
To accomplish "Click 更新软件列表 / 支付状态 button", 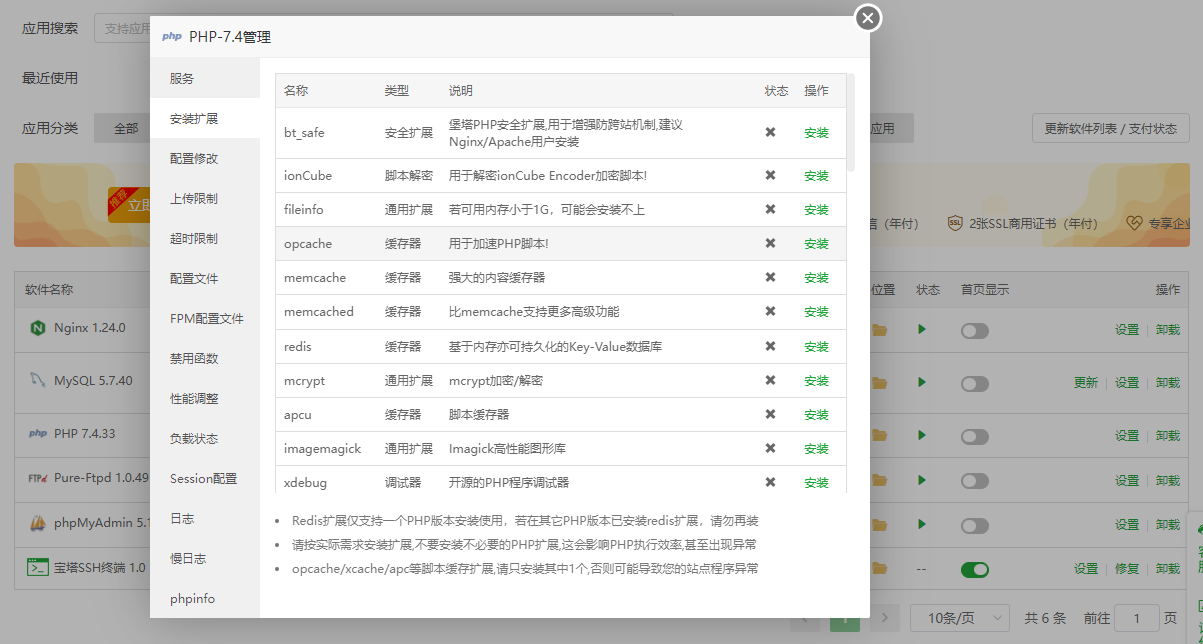I will [1110, 129].
